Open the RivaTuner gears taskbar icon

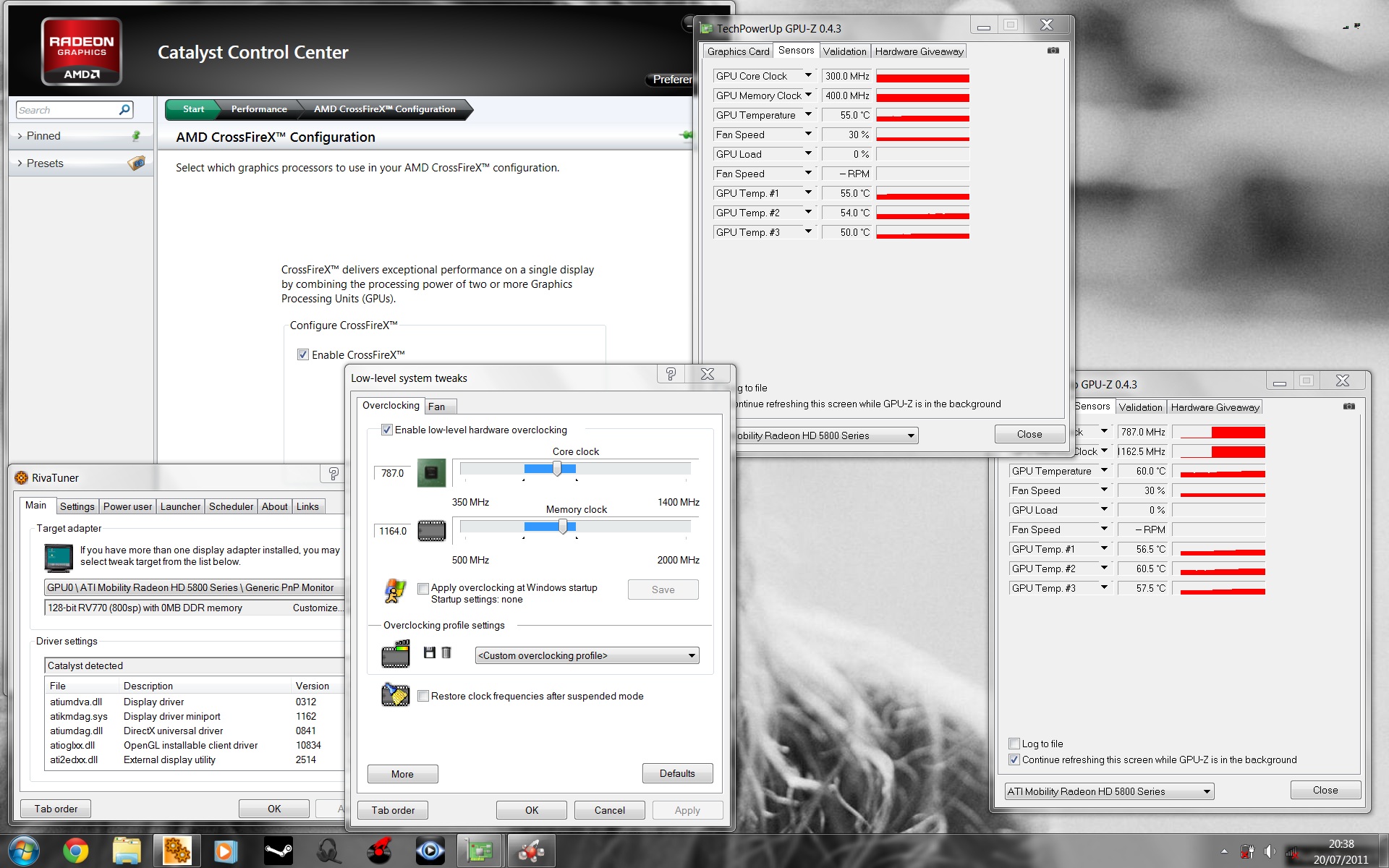pyautogui.click(x=177, y=851)
